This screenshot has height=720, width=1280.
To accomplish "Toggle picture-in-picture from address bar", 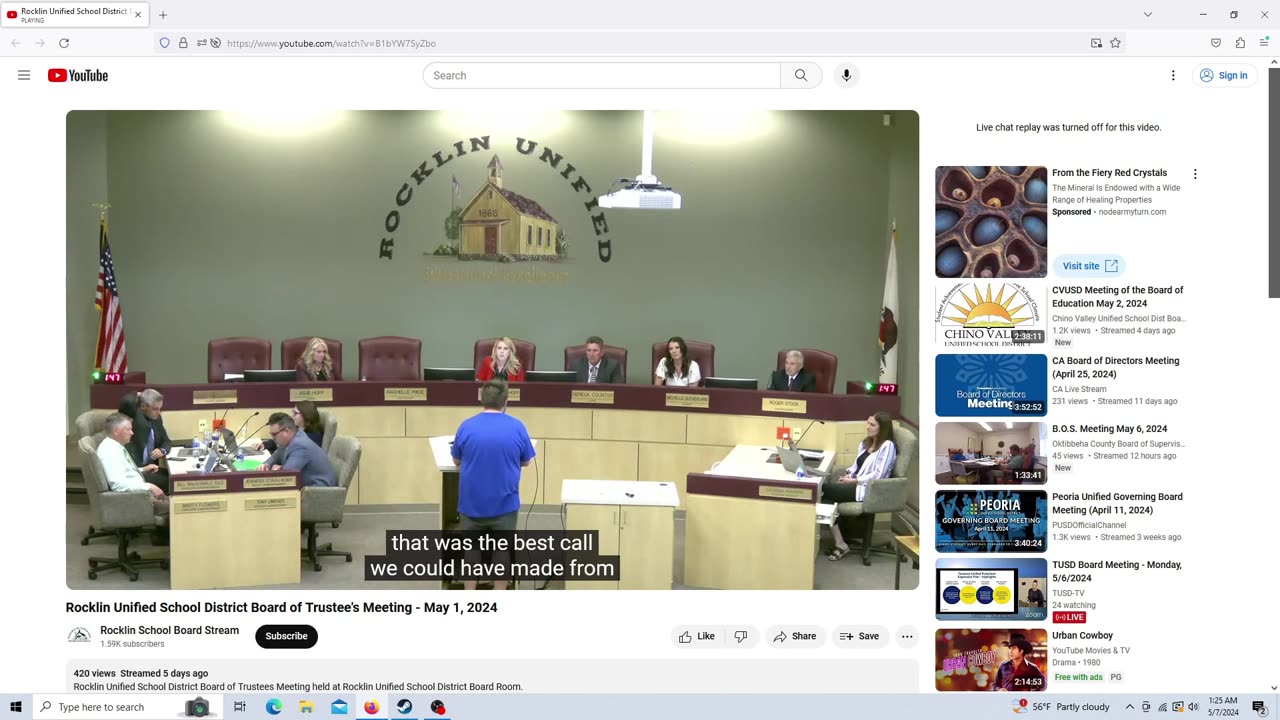I will point(1096,43).
